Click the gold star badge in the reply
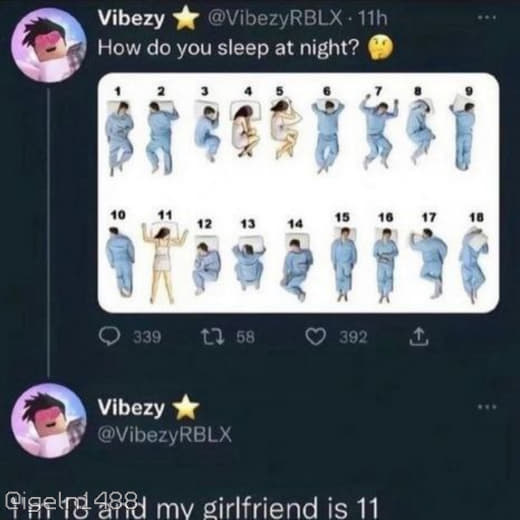The image size is (520, 520). coord(186,407)
